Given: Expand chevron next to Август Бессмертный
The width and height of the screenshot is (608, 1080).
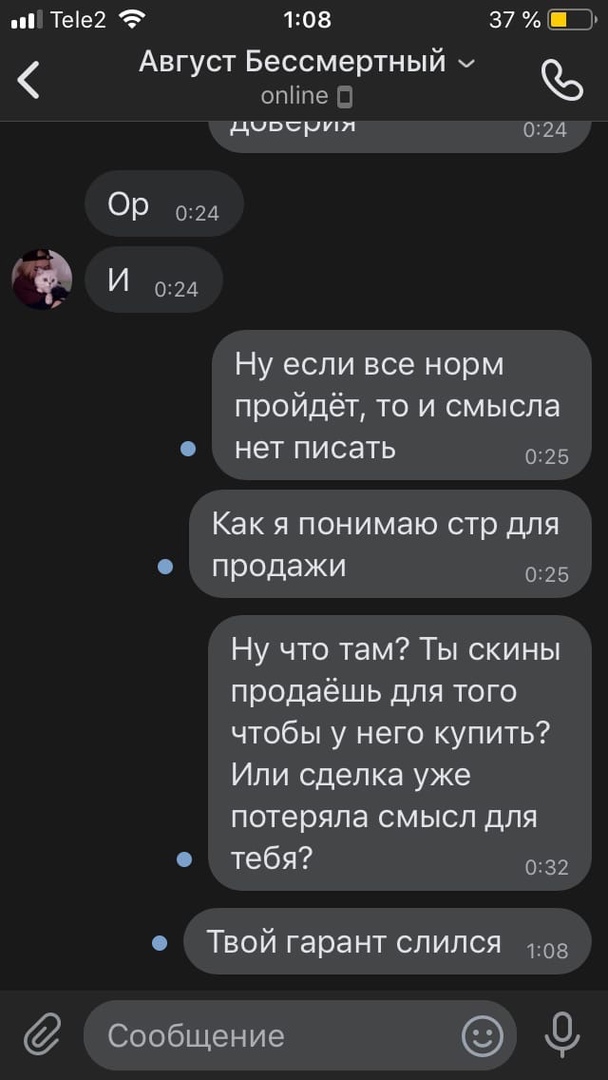Looking at the screenshot, I should pos(466,64).
